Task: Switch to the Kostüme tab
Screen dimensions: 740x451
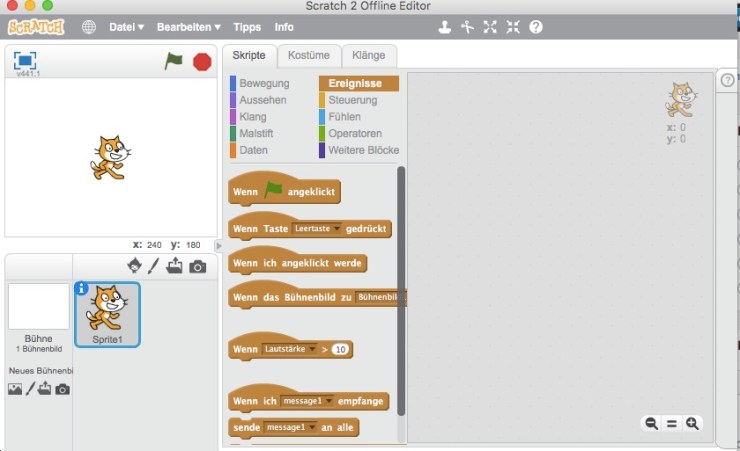Action: click(309, 56)
